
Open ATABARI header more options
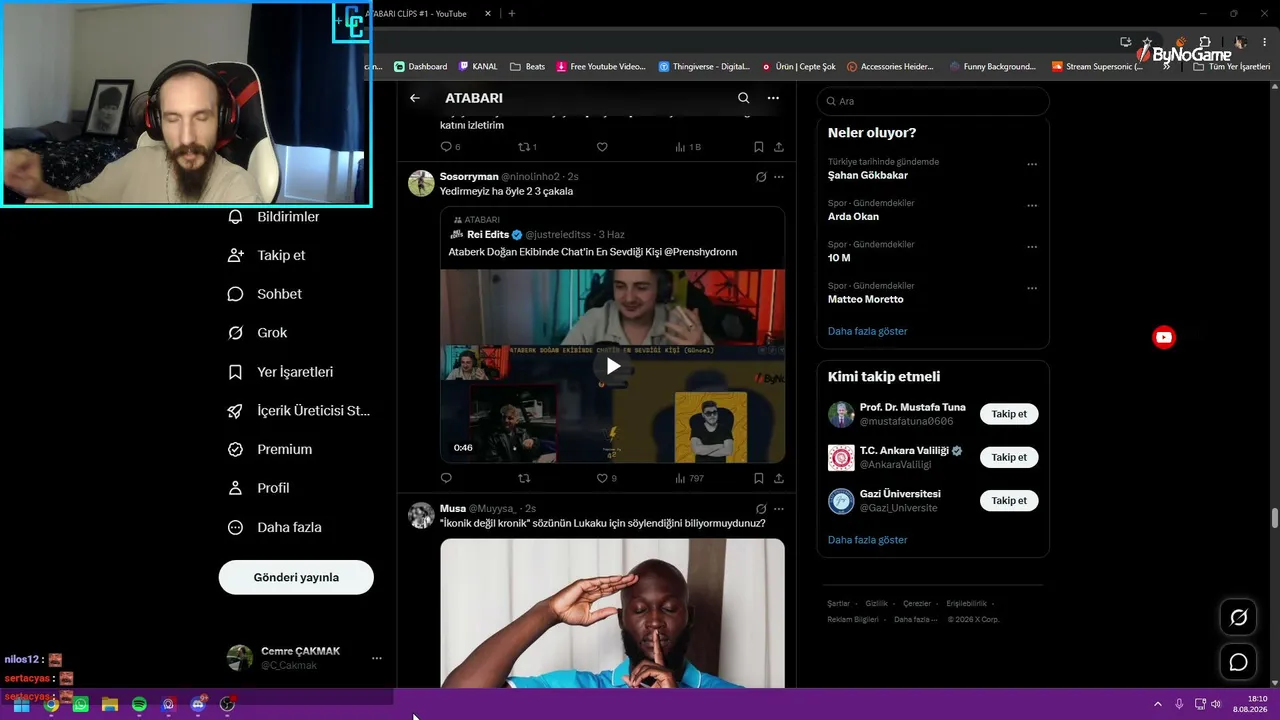pyautogui.click(x=773, y=98)
